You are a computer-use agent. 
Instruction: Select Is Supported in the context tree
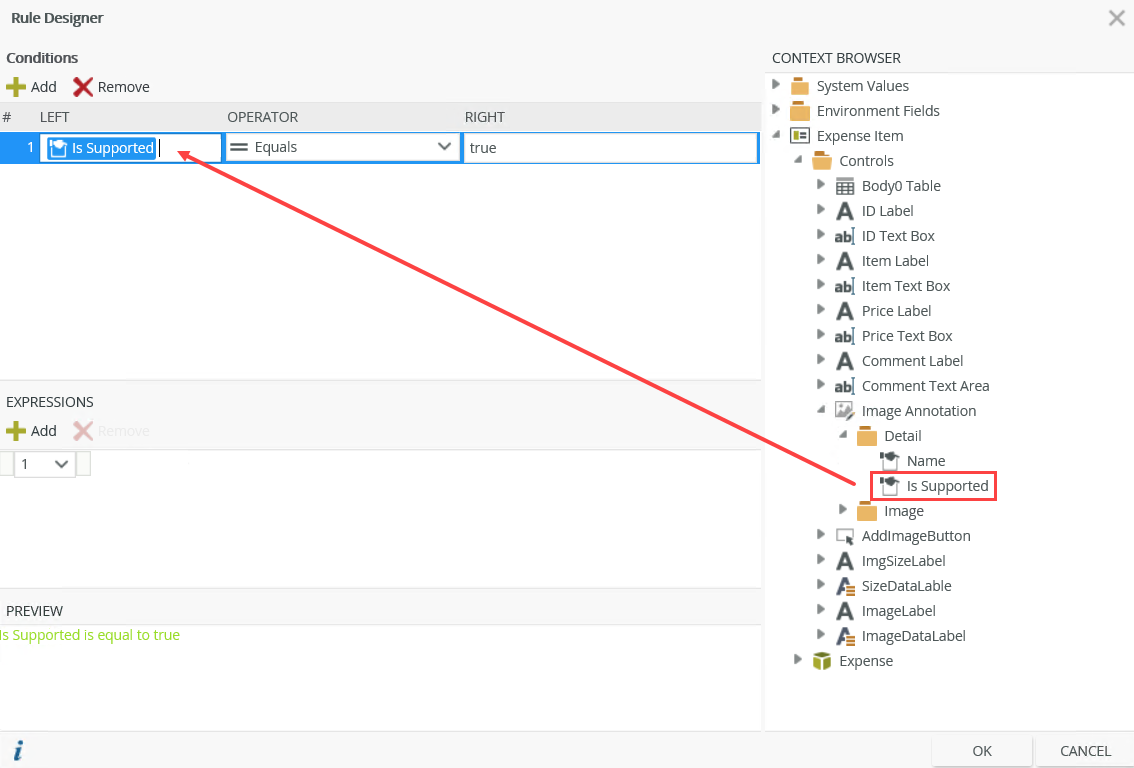pos(947,486)
